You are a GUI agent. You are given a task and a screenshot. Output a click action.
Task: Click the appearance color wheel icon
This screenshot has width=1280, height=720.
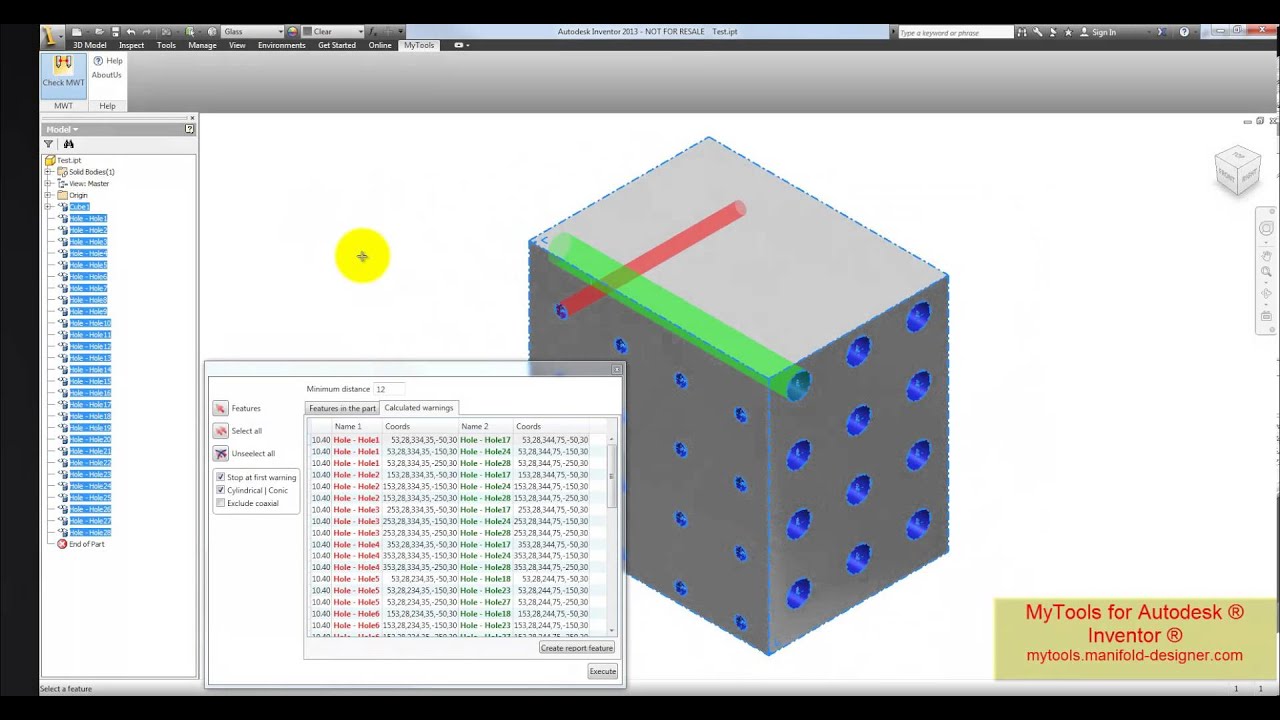click(x=292, y=32)
